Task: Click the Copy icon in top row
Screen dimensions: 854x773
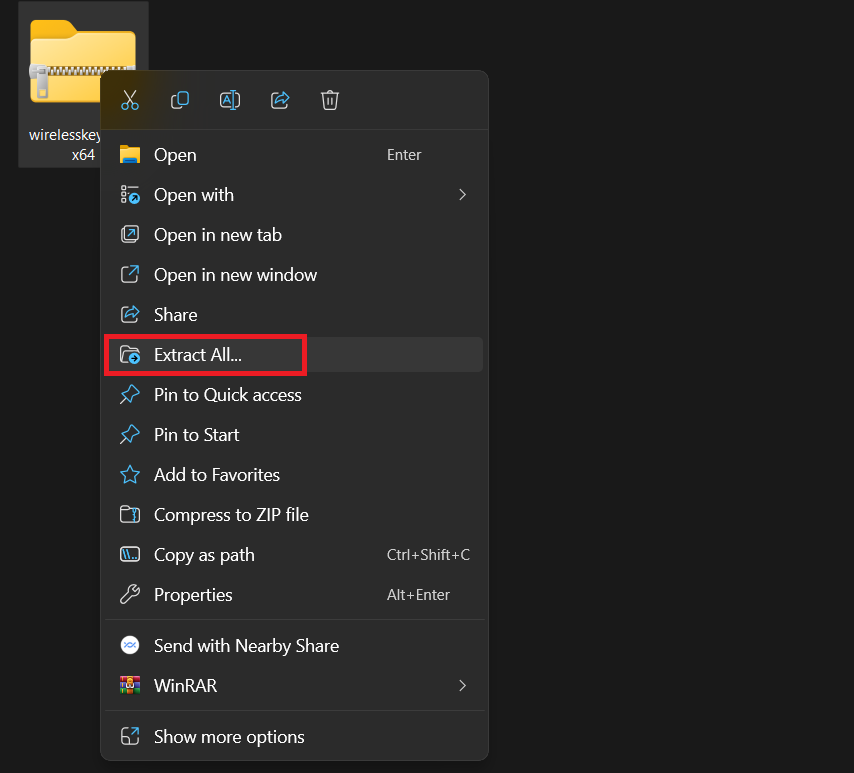Action: pos(180,100)
